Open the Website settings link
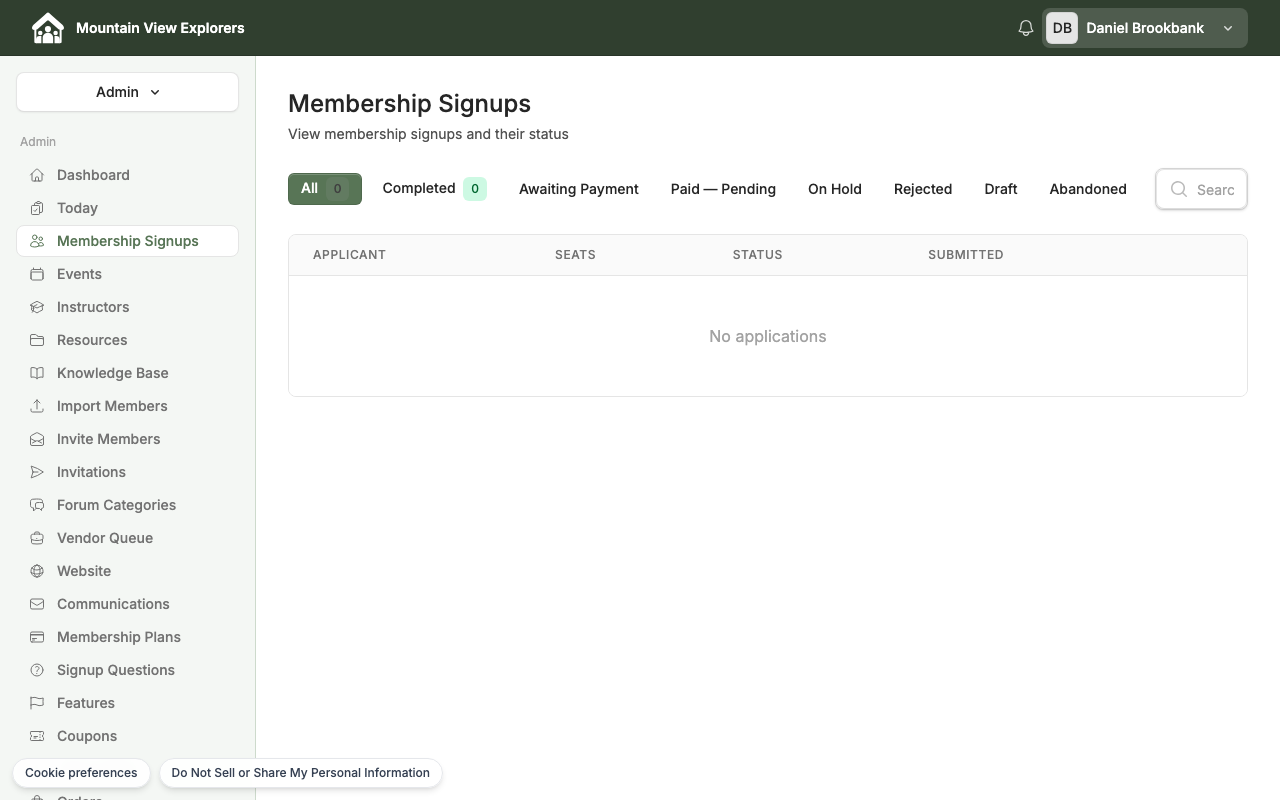1280x800 pixels. 127,571
